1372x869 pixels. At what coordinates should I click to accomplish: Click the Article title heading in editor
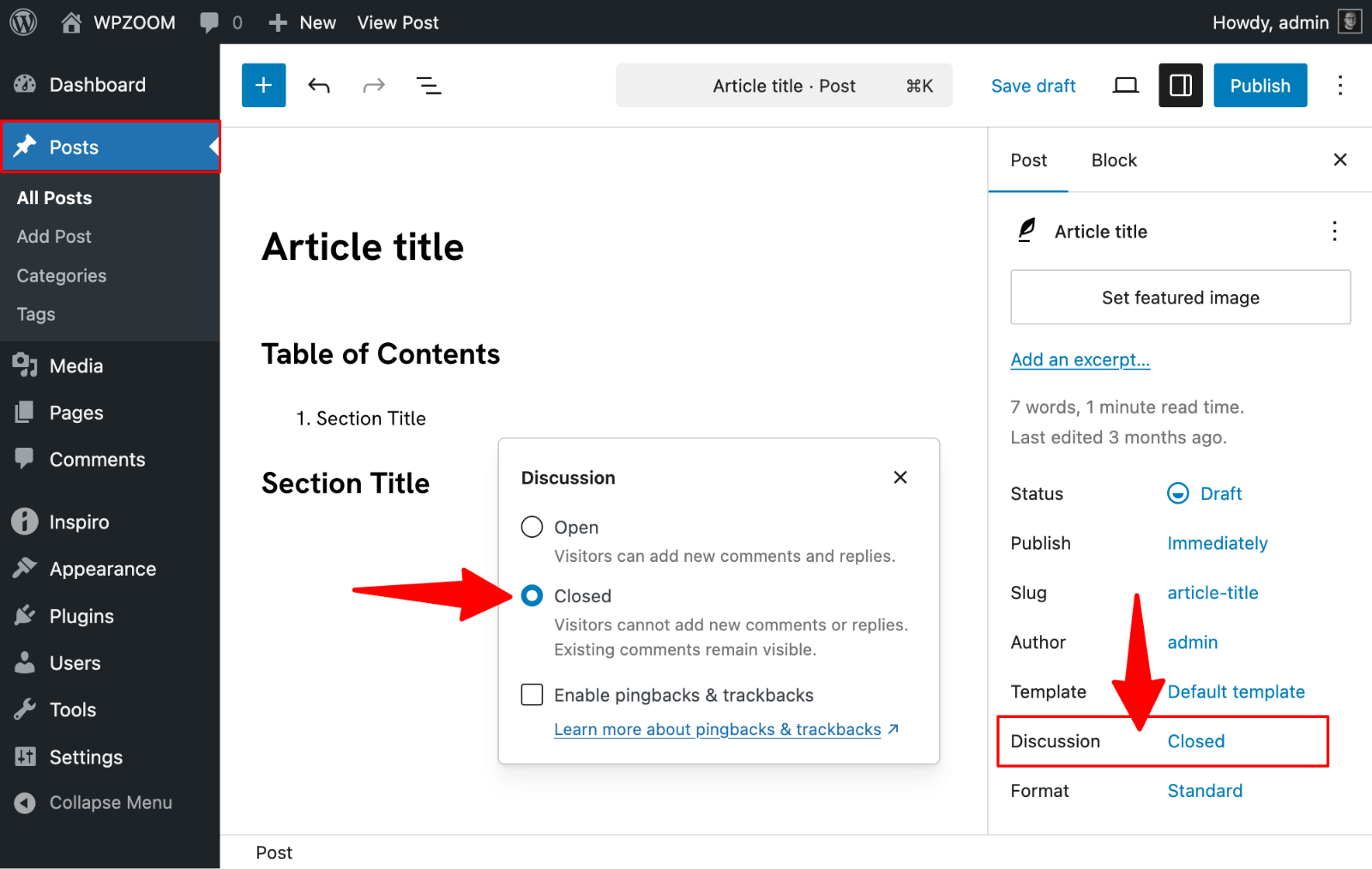(x=363, y=247)
